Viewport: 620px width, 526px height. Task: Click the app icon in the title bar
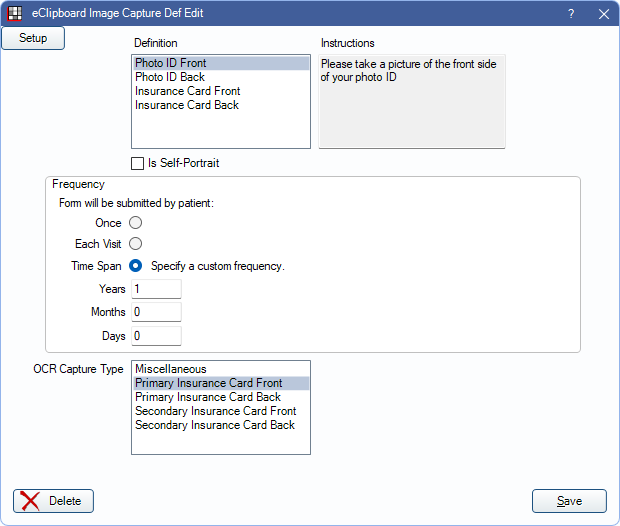pyautogui.click(x=15, y=14)
